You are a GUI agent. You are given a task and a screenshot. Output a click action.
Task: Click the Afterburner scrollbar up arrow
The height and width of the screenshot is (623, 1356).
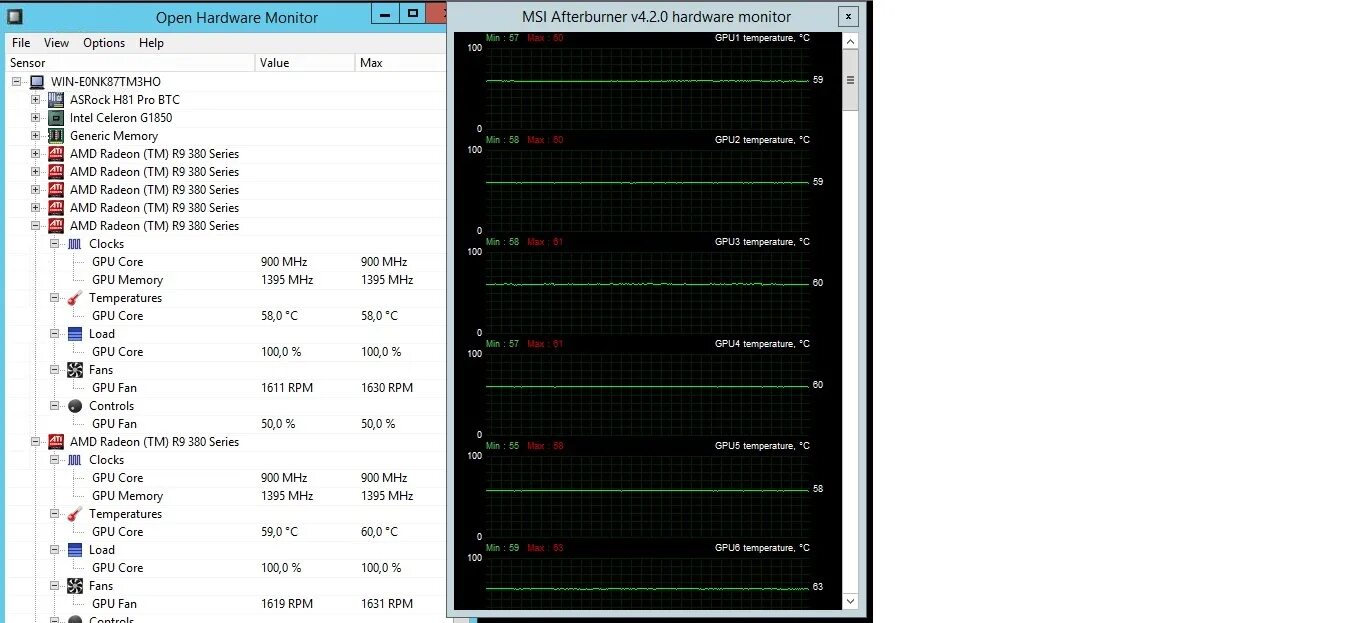pos(851,41)
